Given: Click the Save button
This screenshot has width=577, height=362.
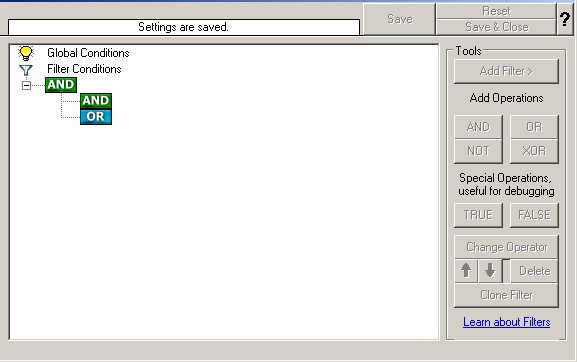Looking at the screenshot, I should pyautogui.click(x=400, y=19).
